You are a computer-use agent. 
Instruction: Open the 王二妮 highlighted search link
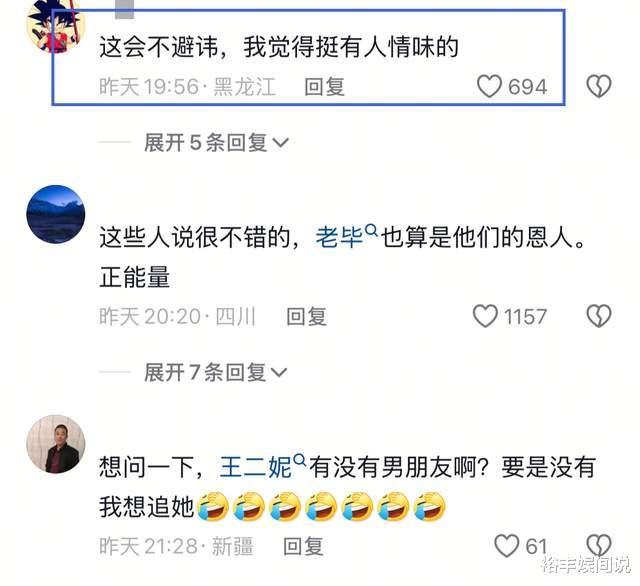(x=256, y=467)
